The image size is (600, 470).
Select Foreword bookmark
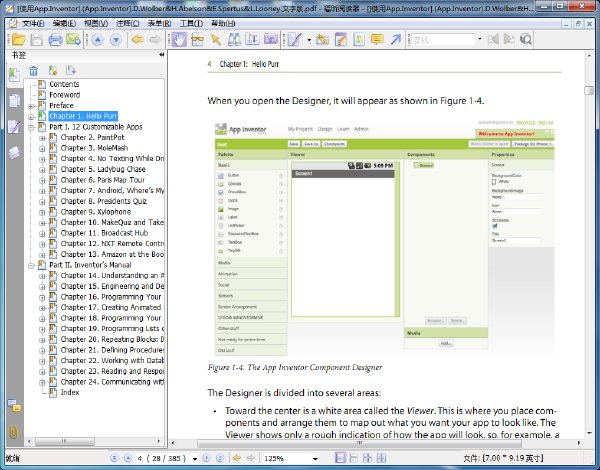coord(64,95)
